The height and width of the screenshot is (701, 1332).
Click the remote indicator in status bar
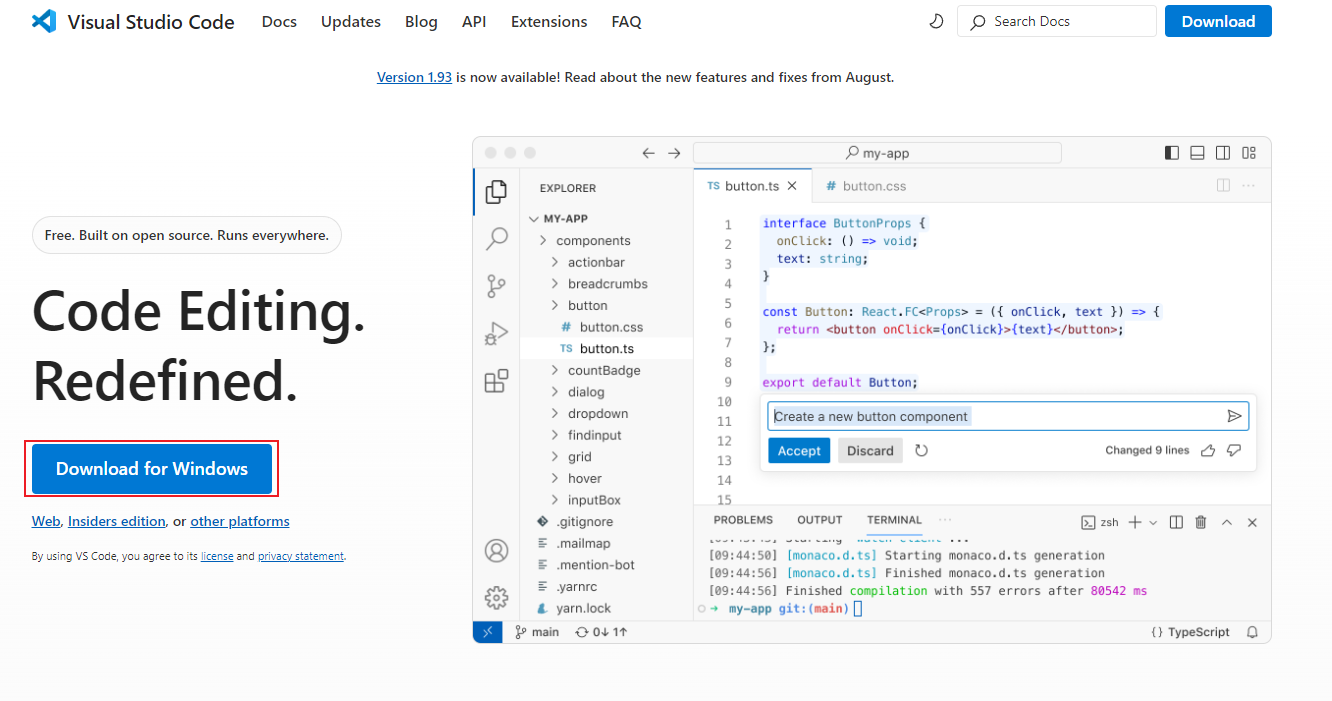[x=487, y=632]
